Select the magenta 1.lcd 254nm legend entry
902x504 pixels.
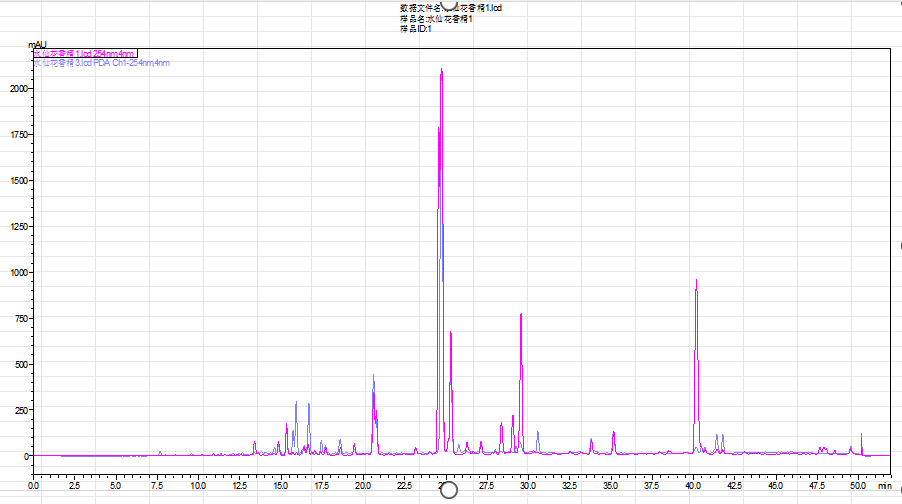pyautogui.click(x=84, y=54)
